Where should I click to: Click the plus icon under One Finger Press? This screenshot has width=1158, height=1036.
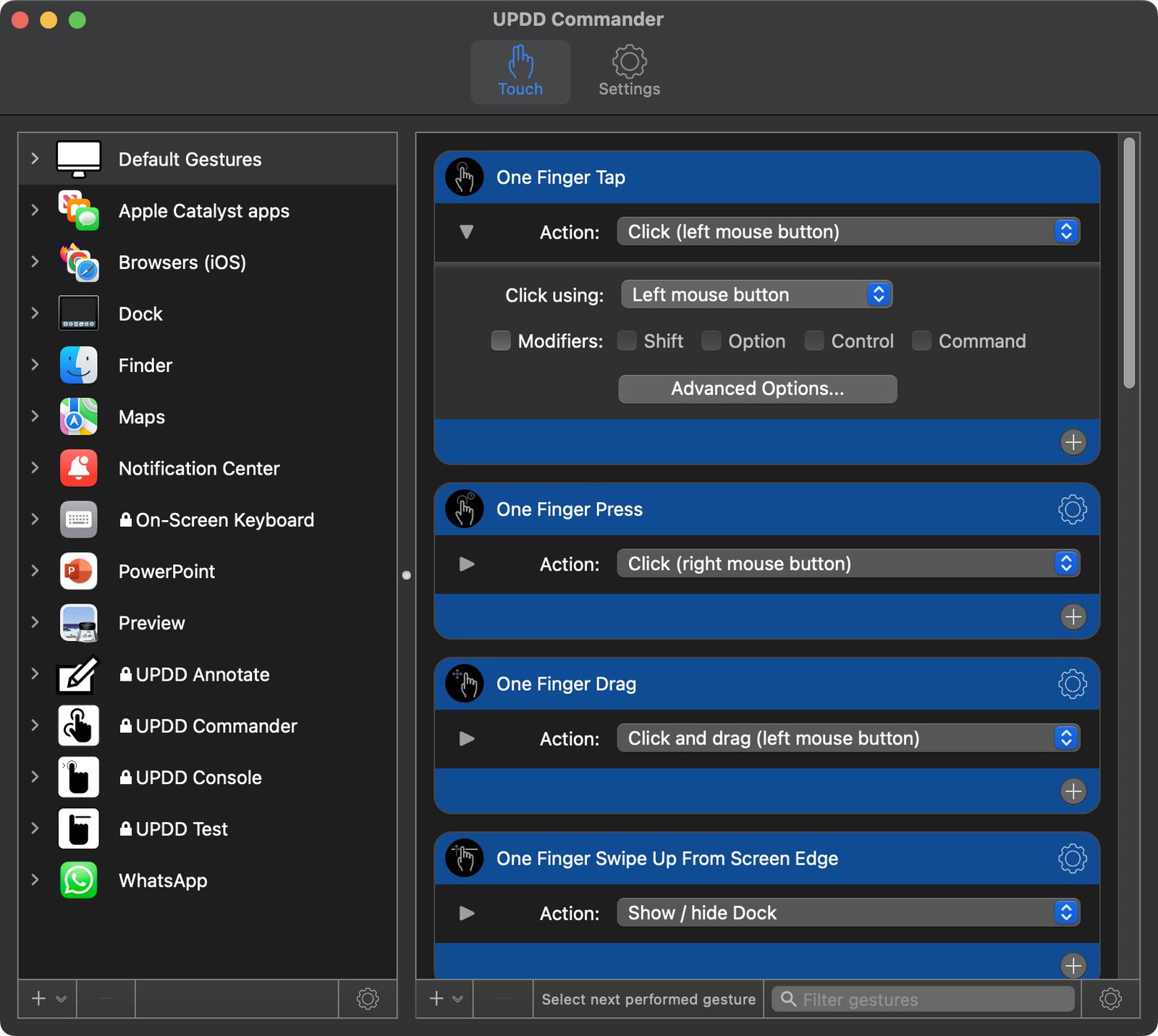pos(1073,616)
